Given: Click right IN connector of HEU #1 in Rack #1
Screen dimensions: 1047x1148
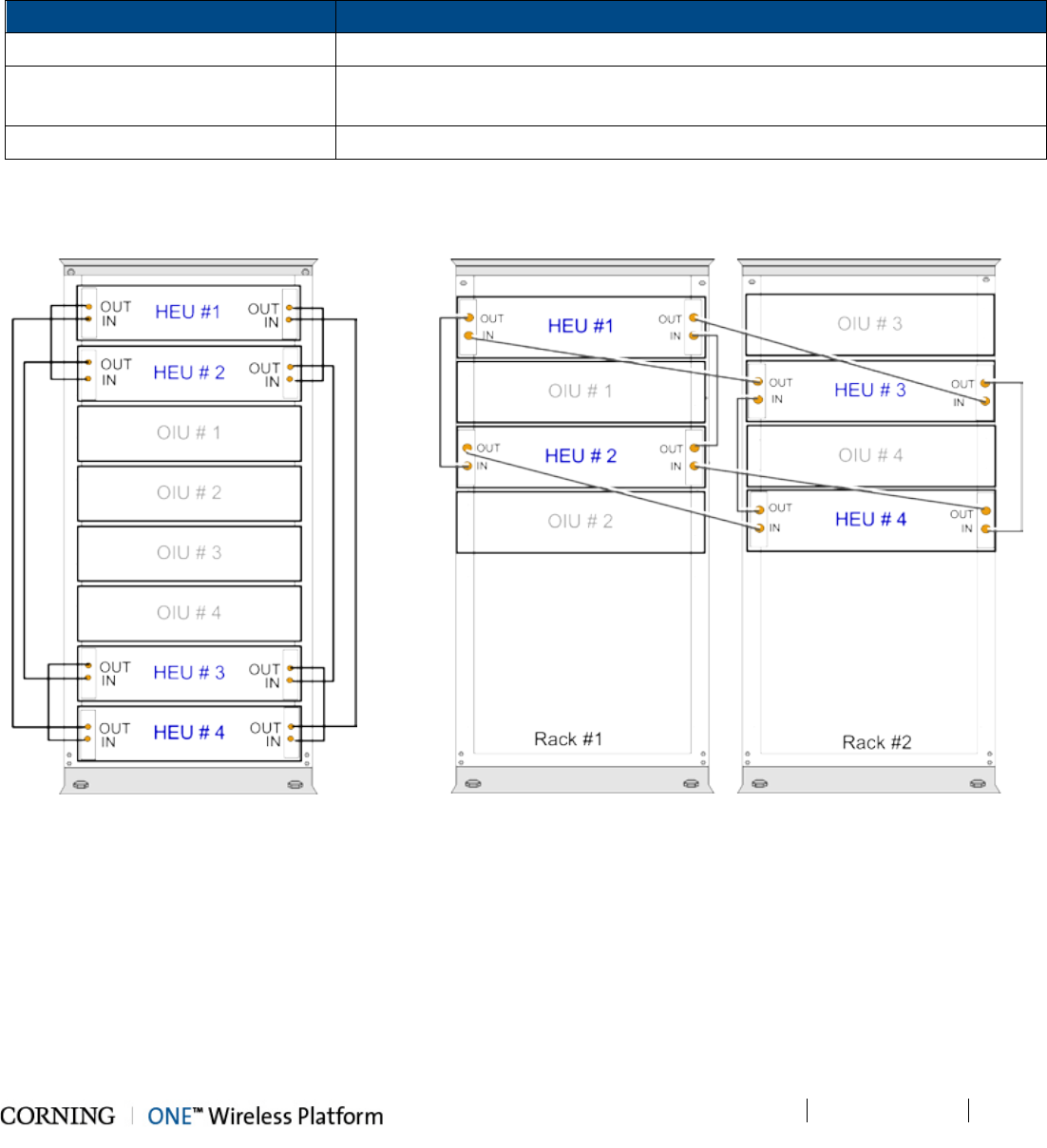Looking at the screenshot, I should pos(694,335).
